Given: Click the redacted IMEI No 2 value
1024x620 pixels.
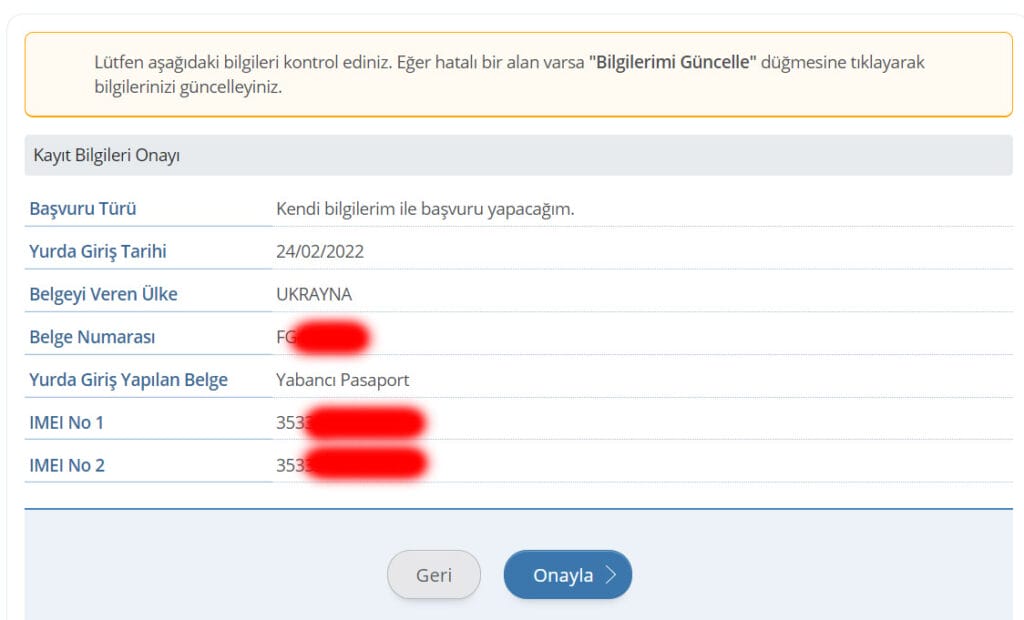Looking at the screenshot, I should [350, 465].
